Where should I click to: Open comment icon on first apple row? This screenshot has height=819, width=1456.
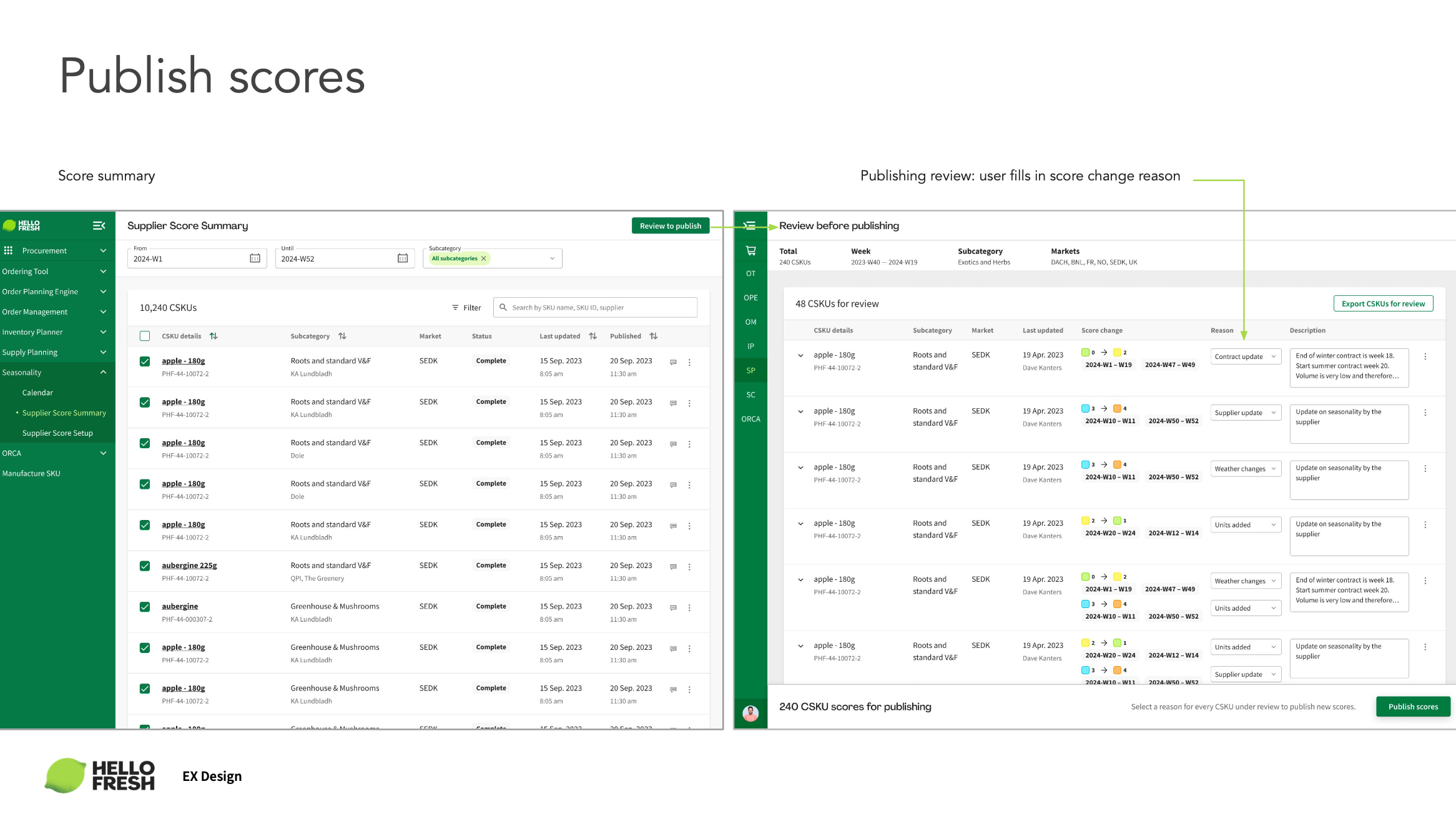coord(673,362)
